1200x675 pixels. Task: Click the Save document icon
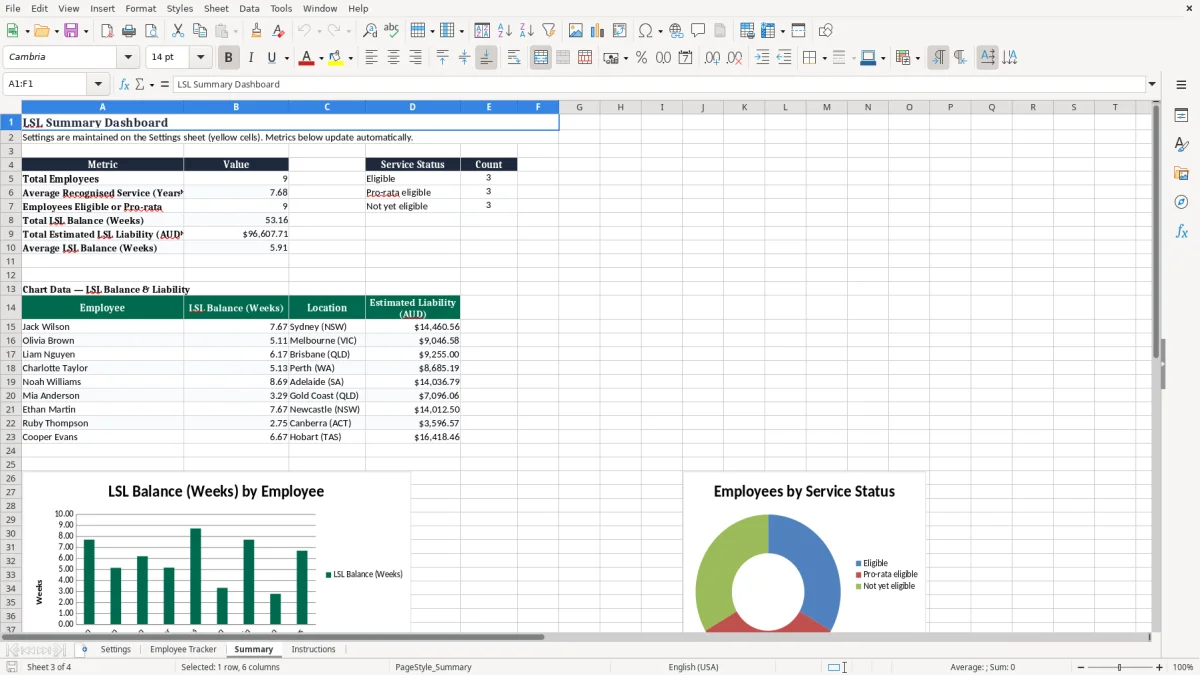(x=71, y=31)
